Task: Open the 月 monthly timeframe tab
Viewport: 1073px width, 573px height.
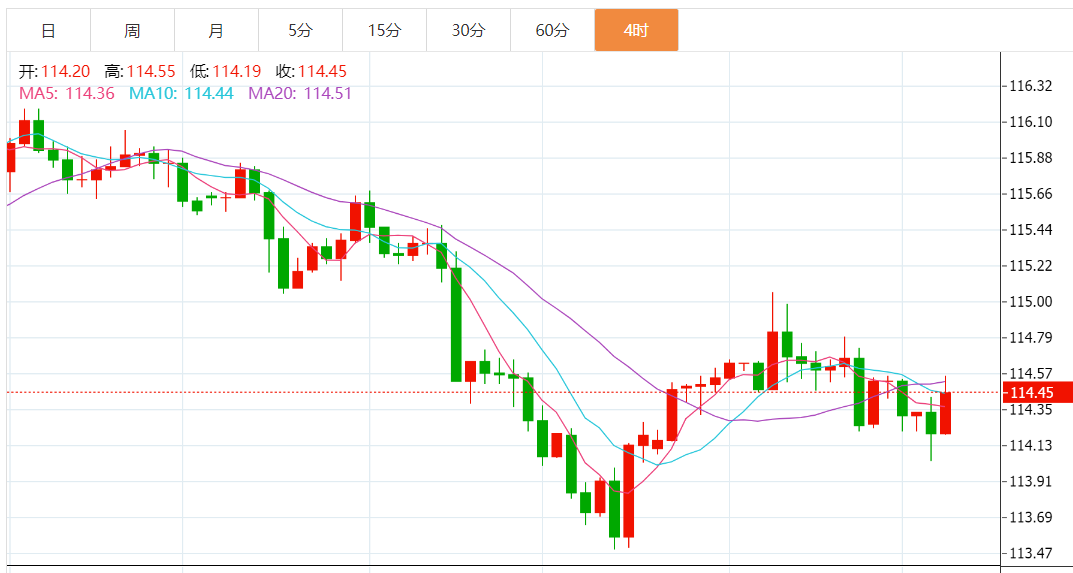Action: [x=216, y=30]
